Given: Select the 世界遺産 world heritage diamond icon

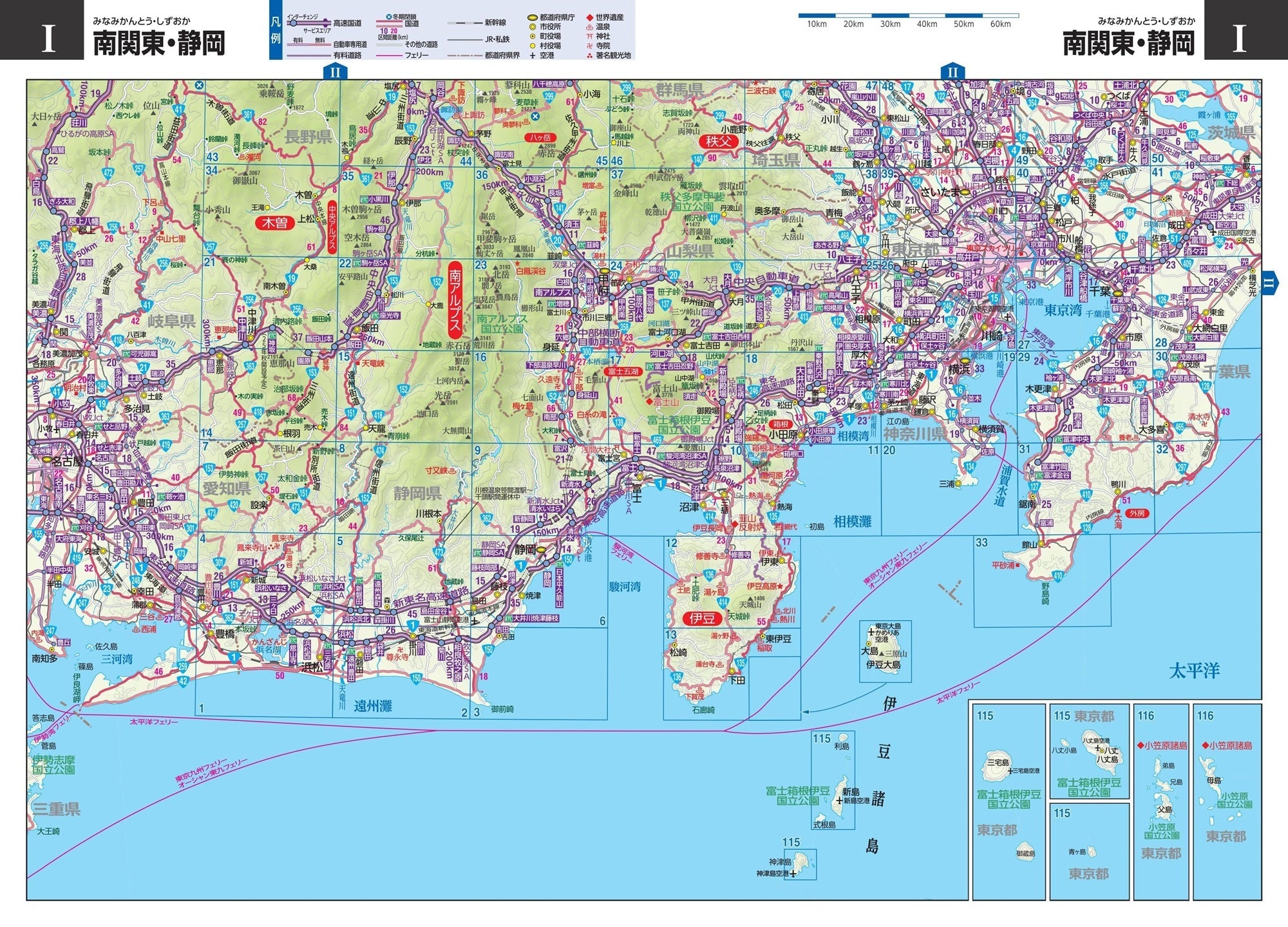Looking at the screenshot, I should click(x=589, y=17).
